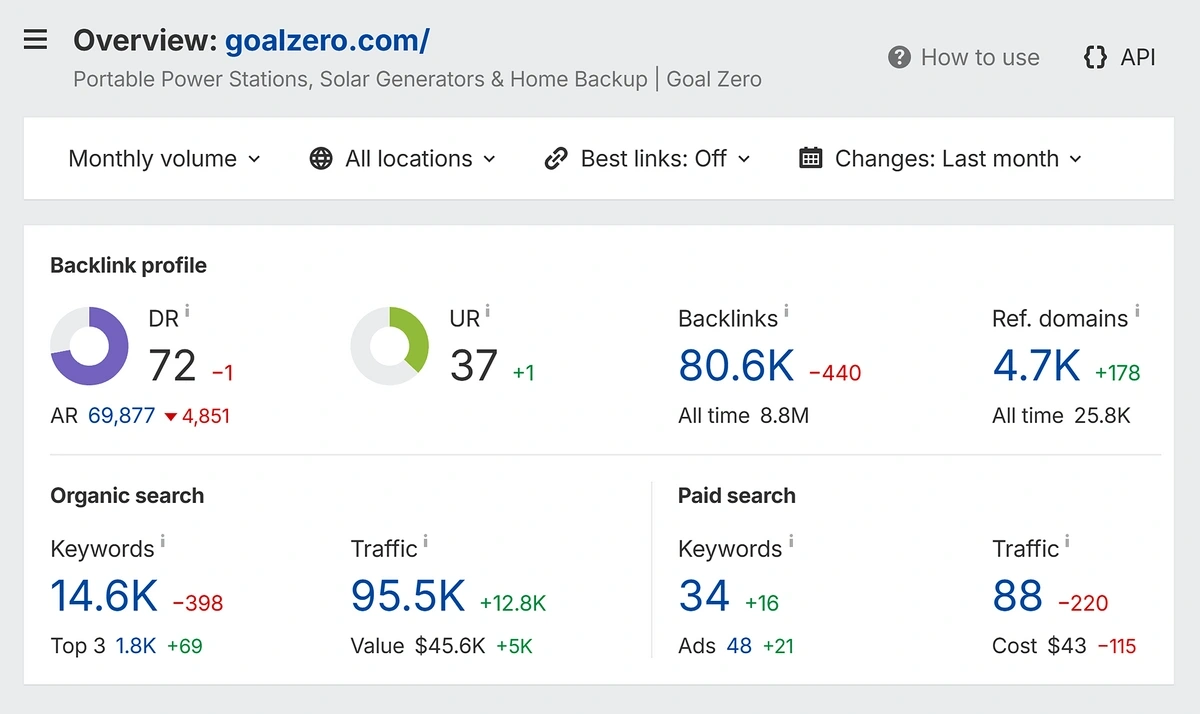Click the purple DR donut chart
This screenshot has width=1200, height=714.
89,346
